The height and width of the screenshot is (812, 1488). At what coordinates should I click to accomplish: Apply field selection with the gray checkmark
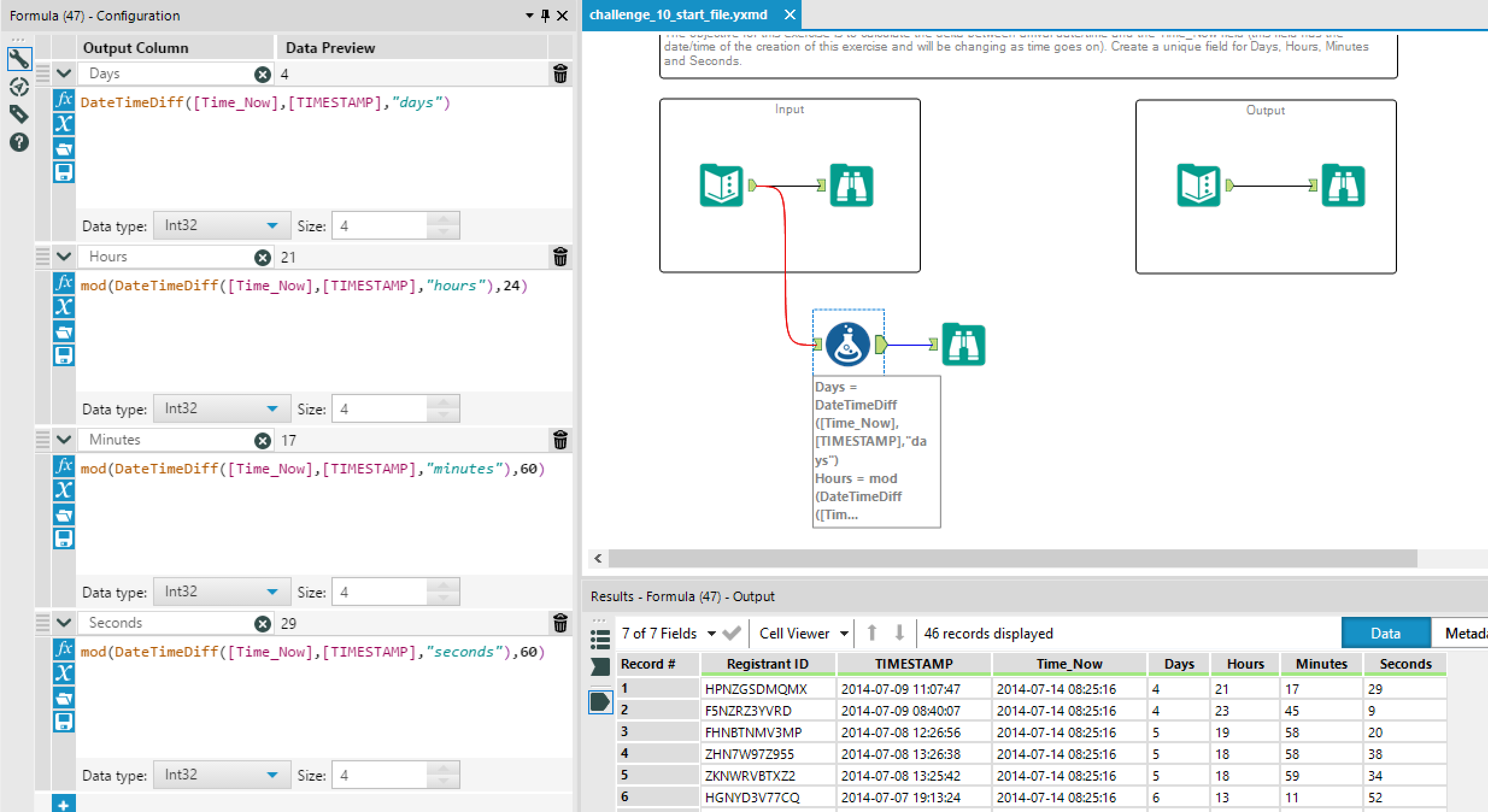coord(732,633)
